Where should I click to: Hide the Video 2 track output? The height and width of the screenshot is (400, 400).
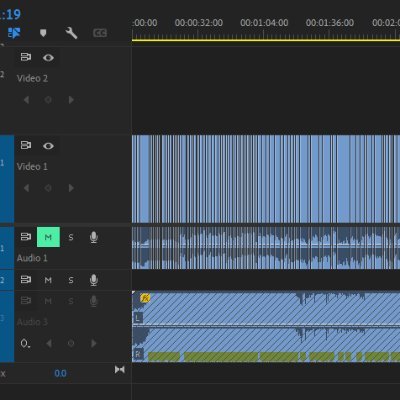[x=48, y=58]
